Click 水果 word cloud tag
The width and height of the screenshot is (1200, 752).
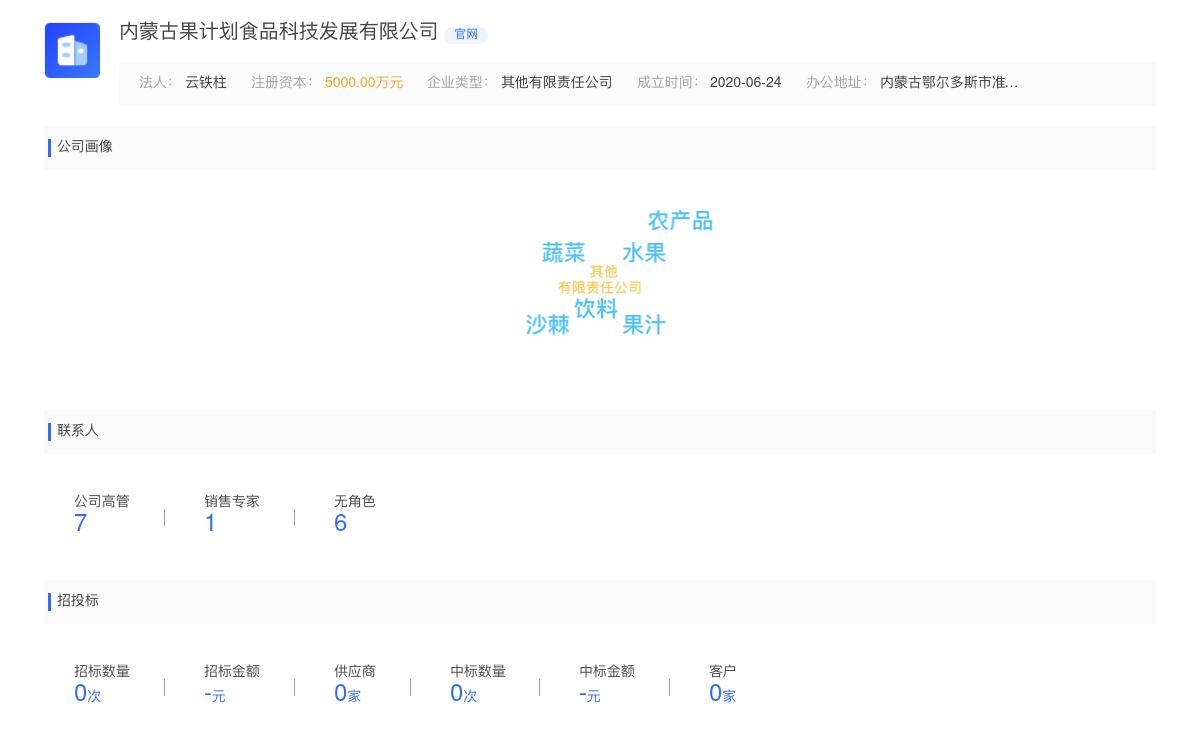(x=644, y=253)
